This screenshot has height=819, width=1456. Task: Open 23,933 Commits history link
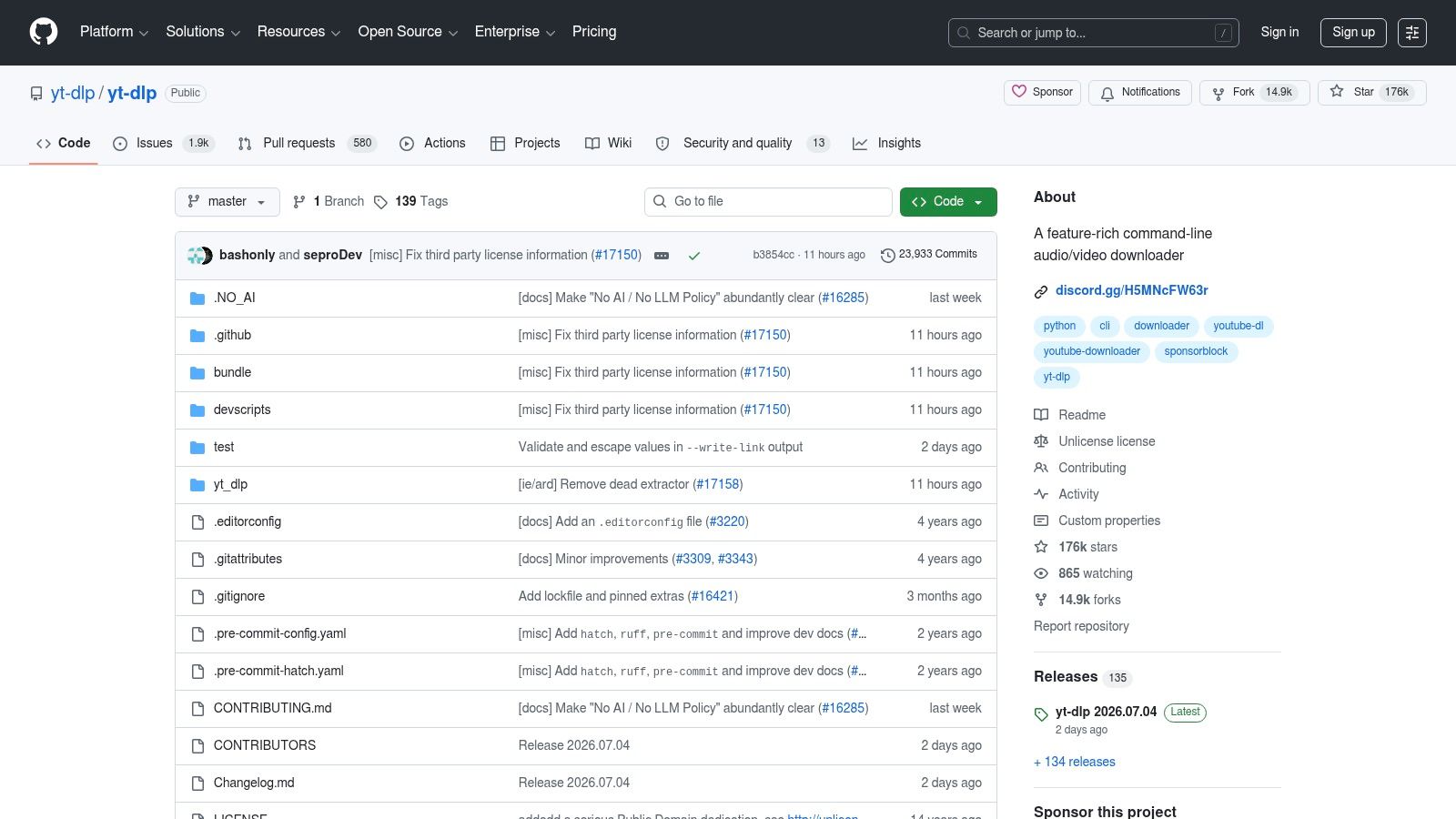coord(929,255)
